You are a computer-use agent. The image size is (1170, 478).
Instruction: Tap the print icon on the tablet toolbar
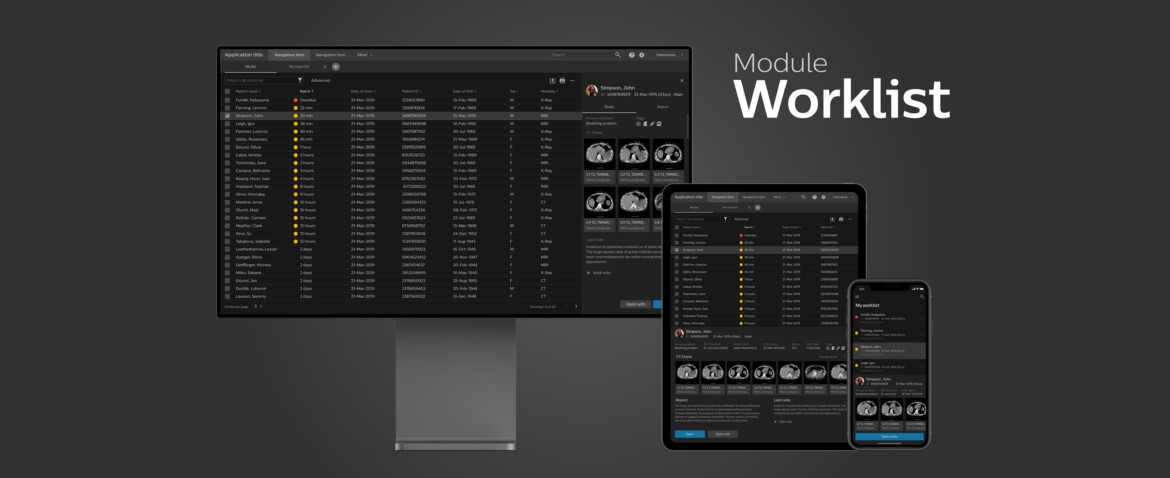(841, 219)
